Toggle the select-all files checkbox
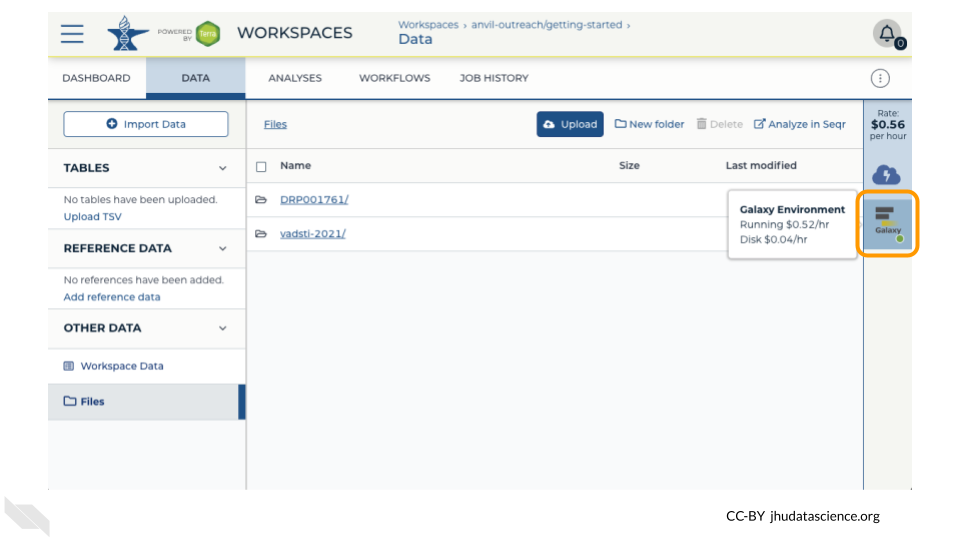 261,167
